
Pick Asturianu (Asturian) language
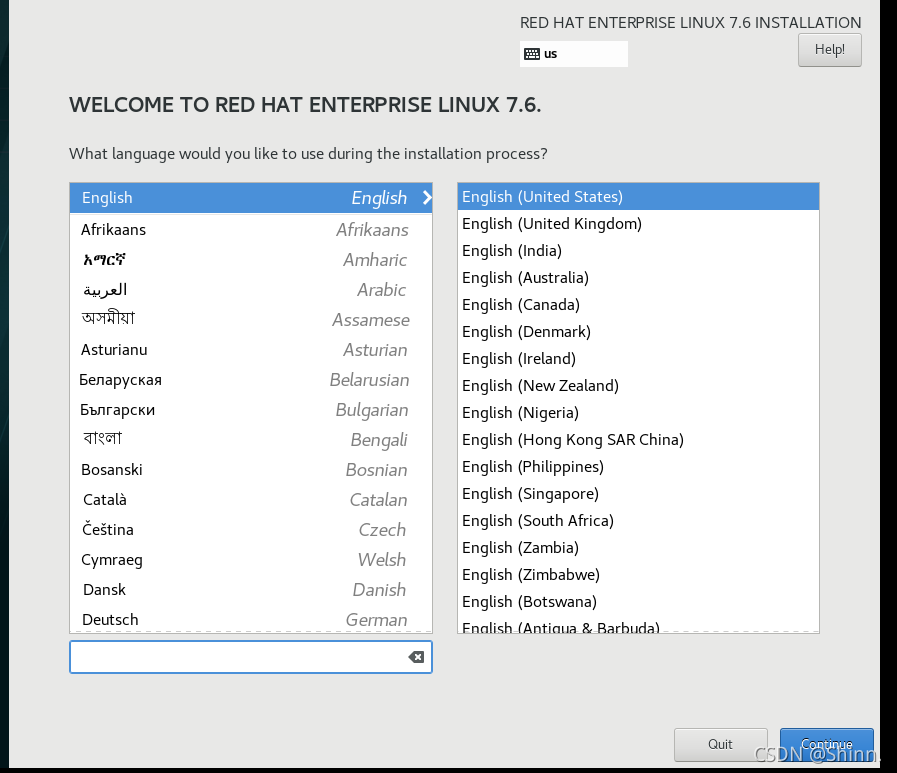[x=251, y=350]
